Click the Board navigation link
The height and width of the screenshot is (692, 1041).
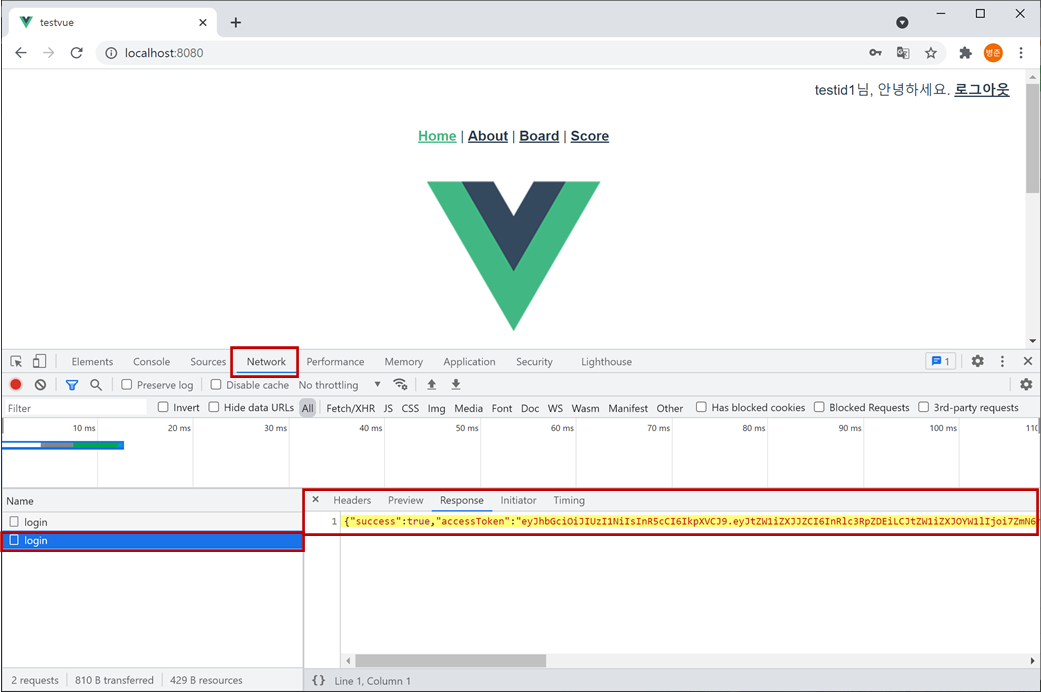(x=539, y=135)
